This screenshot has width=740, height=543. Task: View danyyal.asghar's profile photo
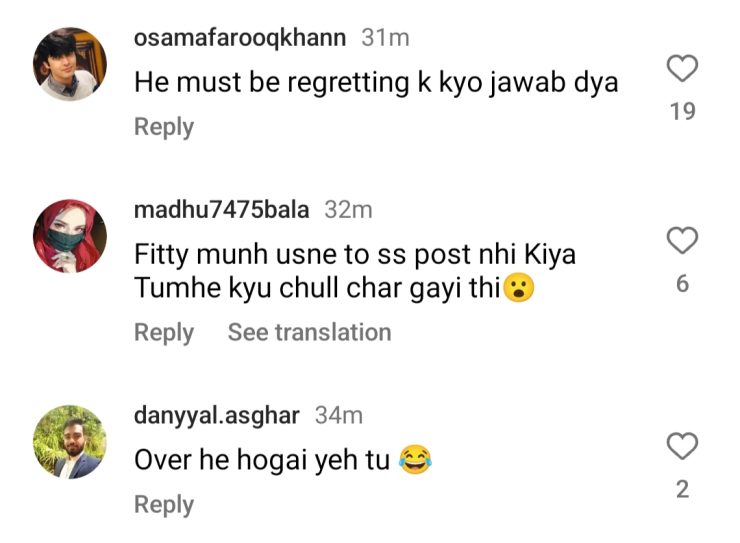pyautogui.click(x=70, y=441)
